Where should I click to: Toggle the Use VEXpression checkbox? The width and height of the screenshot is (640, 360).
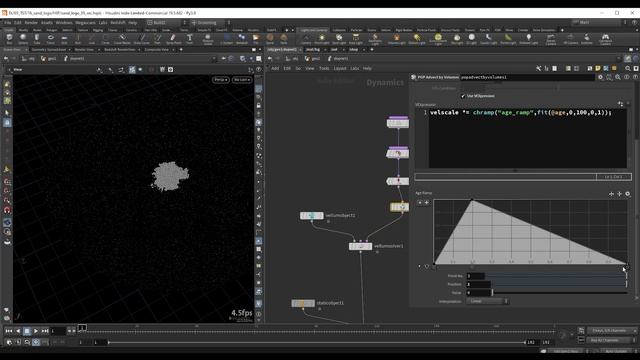(463, 96)
